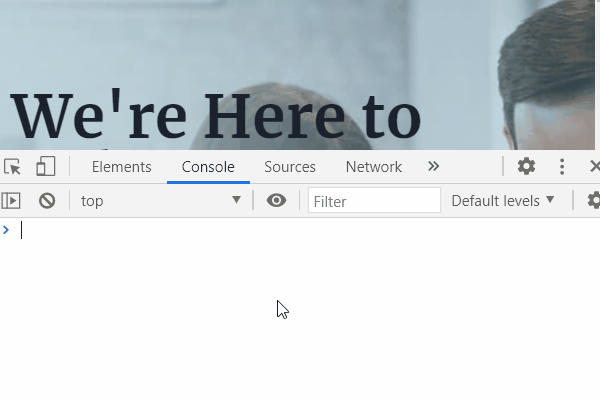Screen dimensions: 600x401
Task: Open the Network tab
Action: (373, 167)
